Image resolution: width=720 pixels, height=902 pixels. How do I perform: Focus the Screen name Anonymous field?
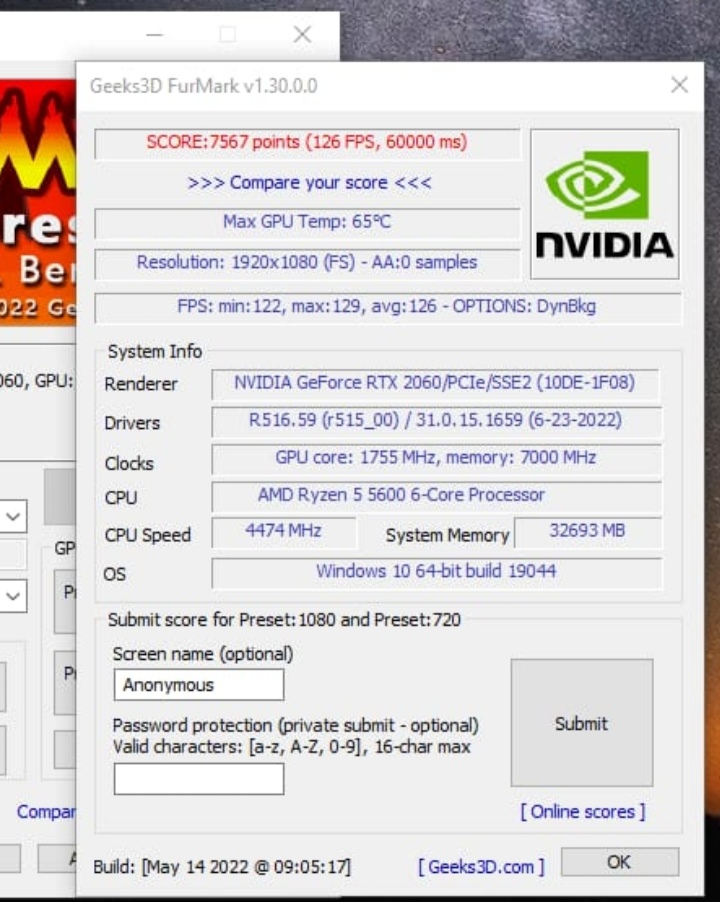tap(199, 685)
